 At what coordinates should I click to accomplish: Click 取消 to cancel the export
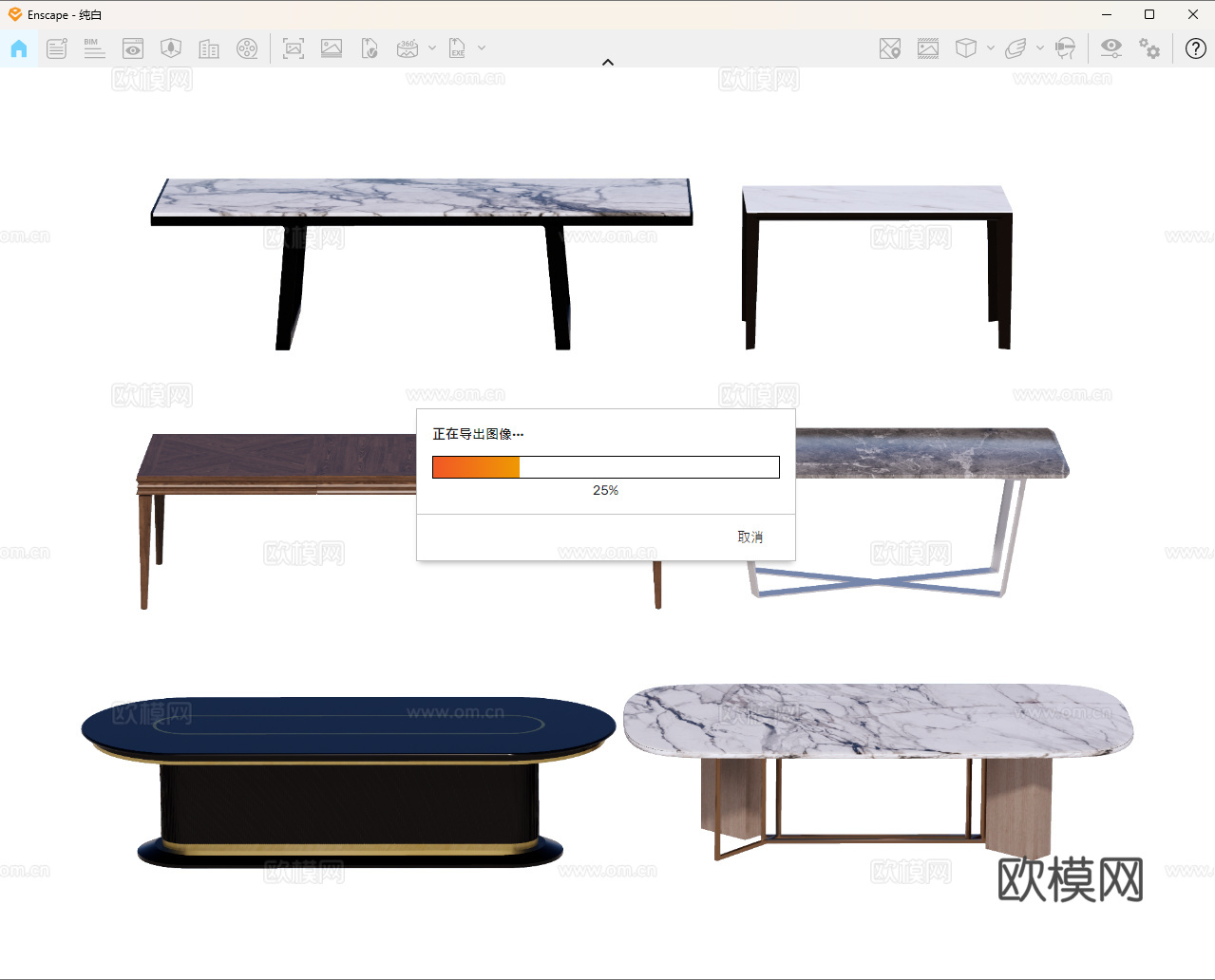click(x=750, y=537)
